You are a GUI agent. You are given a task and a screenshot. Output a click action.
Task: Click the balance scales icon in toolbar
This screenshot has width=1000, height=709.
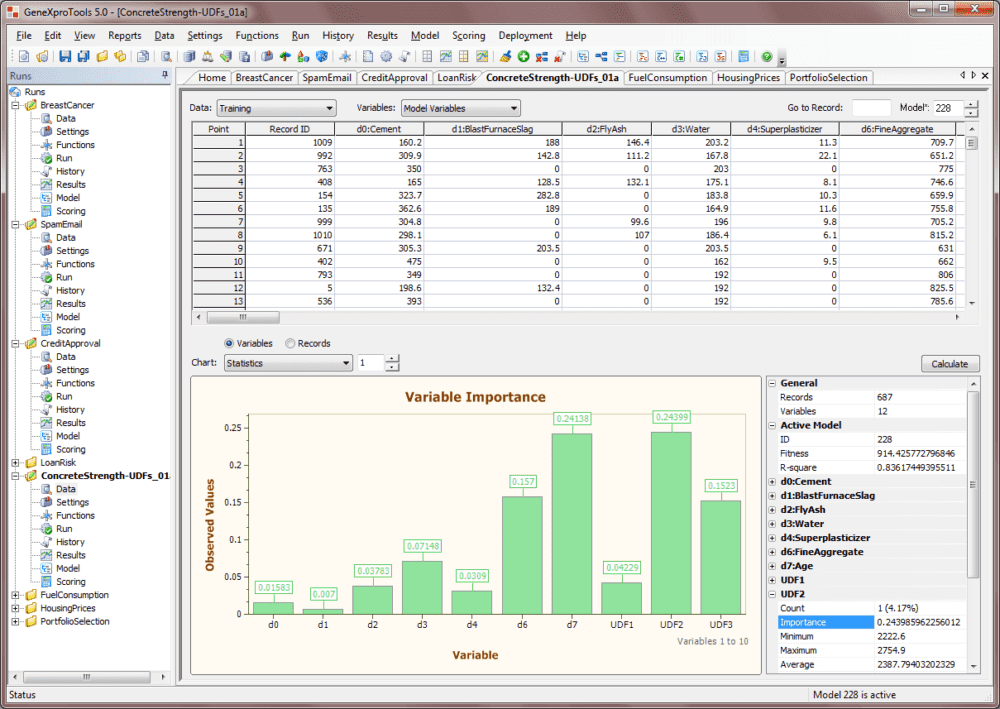tap(207, 57)
